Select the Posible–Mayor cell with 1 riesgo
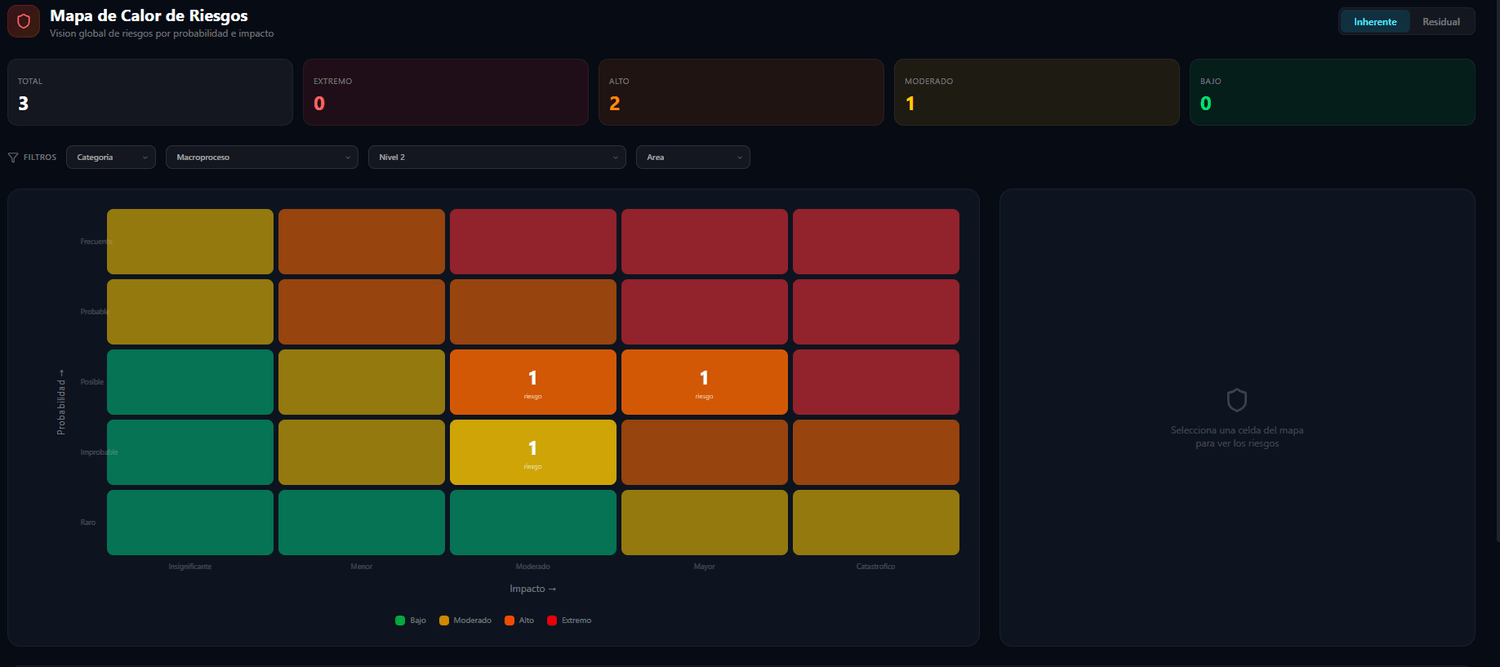Viewport: 1500px width, 667px height. click(x=704, y=382)
